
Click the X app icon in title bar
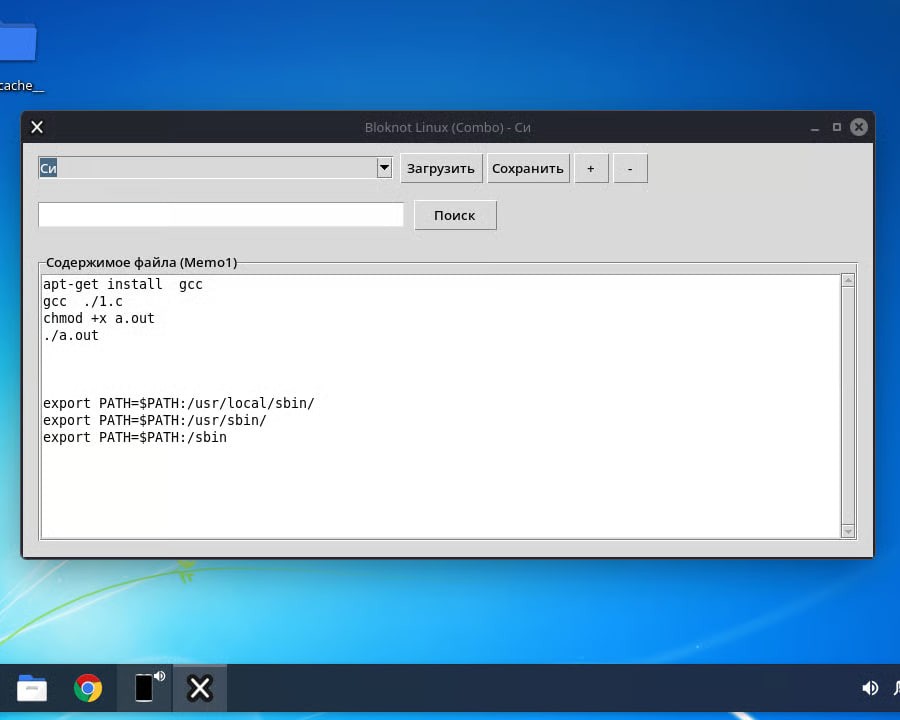pyautogui.click(x=37, y=127)
